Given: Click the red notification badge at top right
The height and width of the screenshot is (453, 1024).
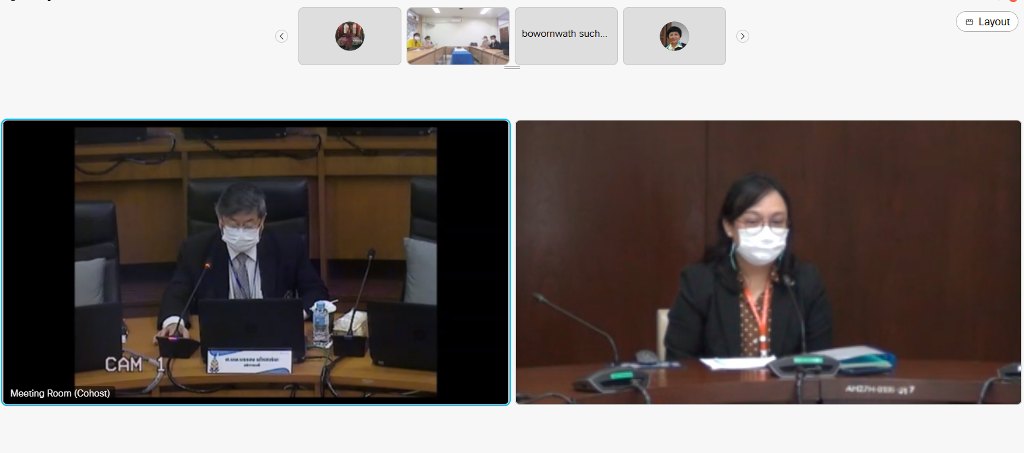Looking at the screenshot, I should point(1013,1).
